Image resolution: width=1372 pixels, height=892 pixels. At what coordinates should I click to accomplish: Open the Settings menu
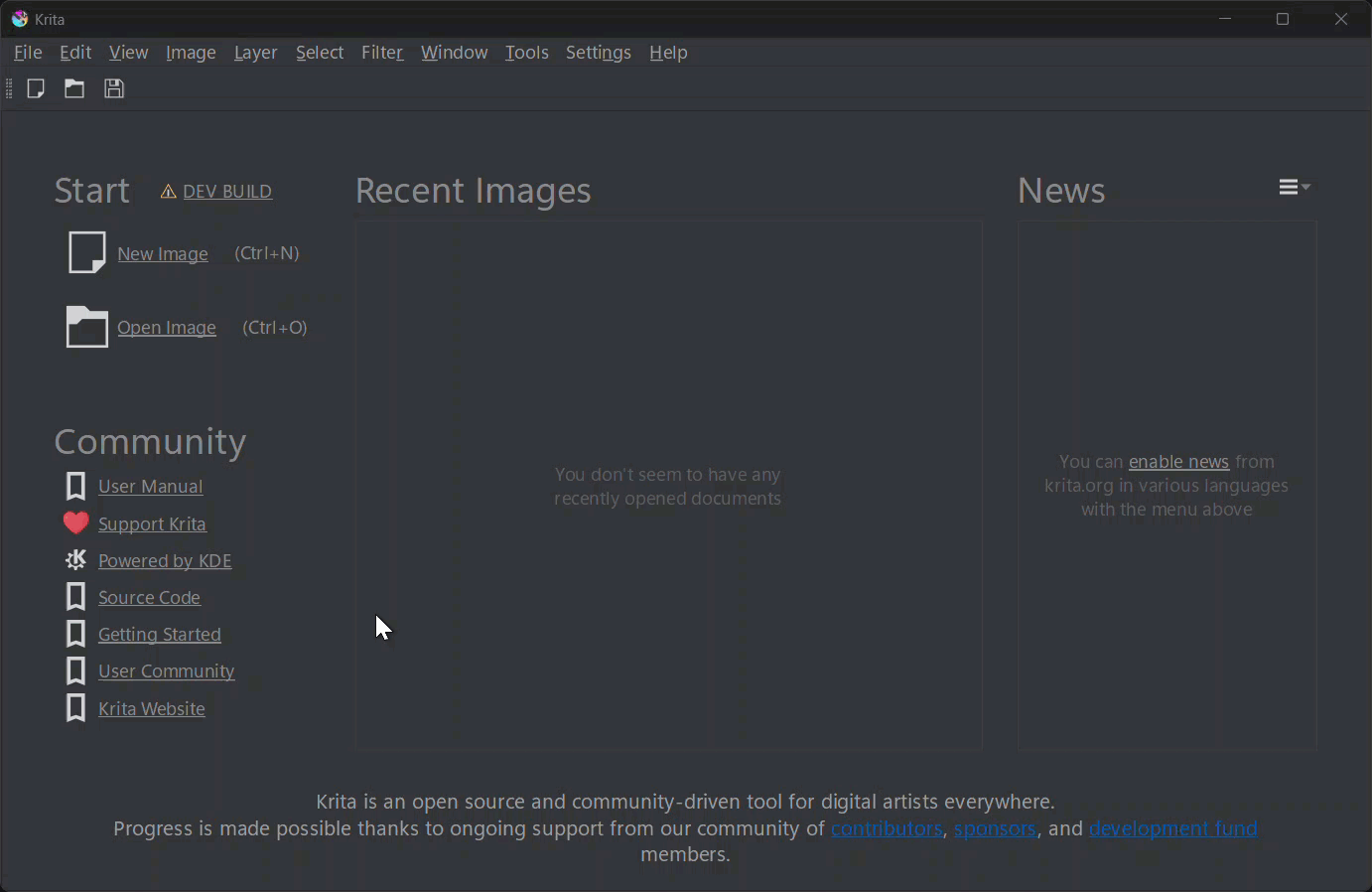598,53
